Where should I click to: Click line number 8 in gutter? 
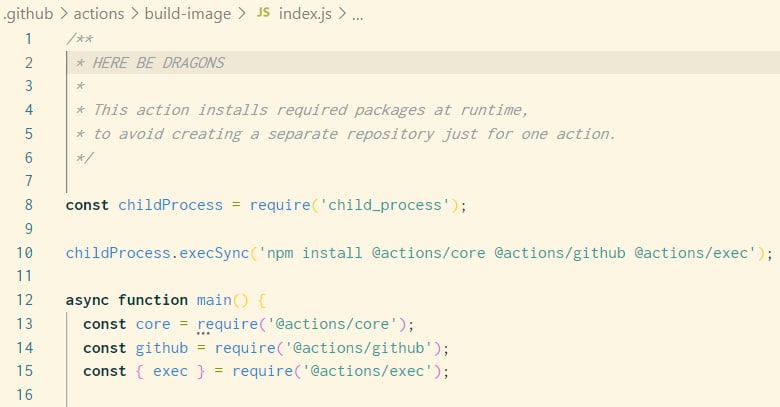[x=29, y=204]
